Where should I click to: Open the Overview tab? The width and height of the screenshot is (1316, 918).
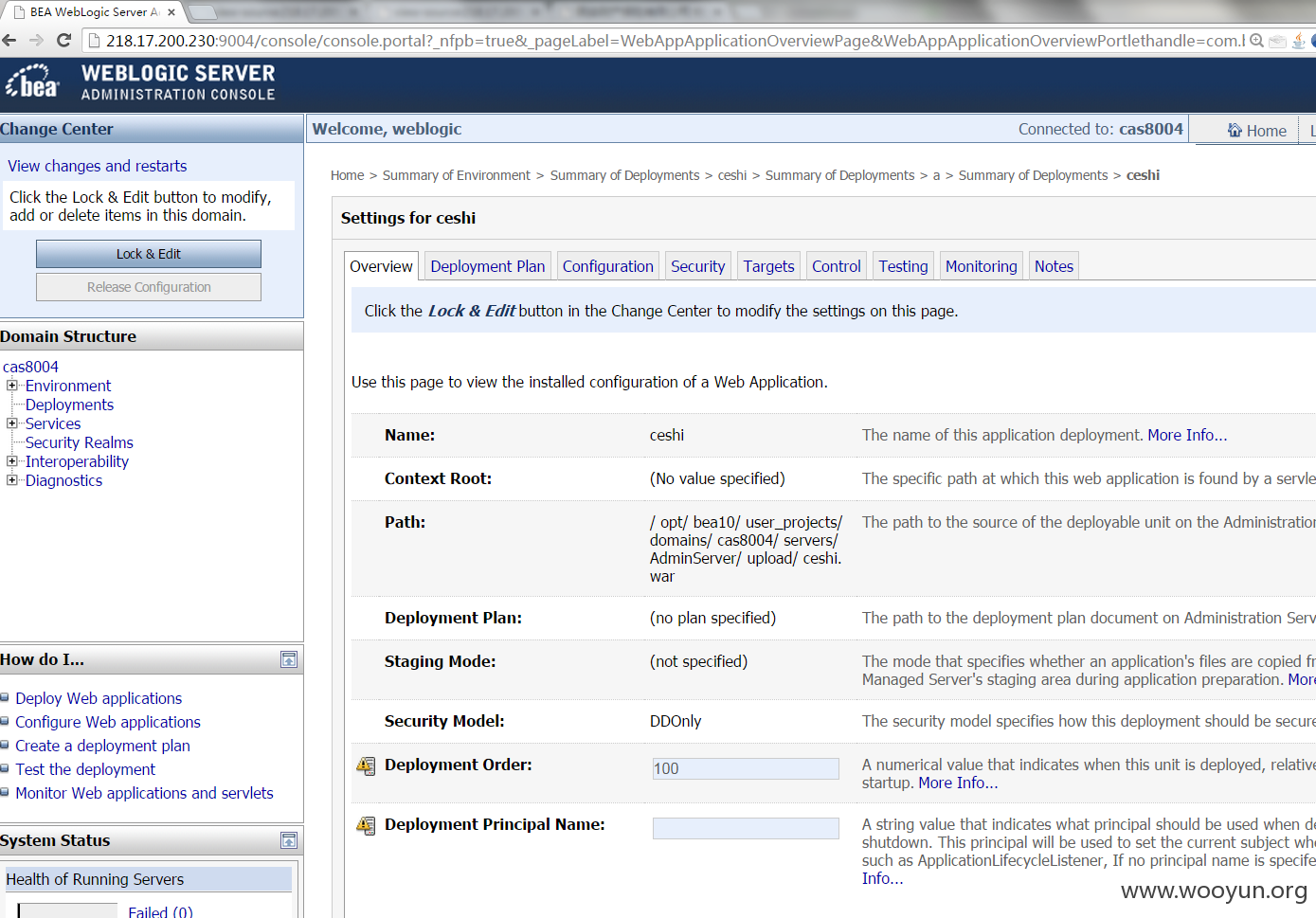381,266
